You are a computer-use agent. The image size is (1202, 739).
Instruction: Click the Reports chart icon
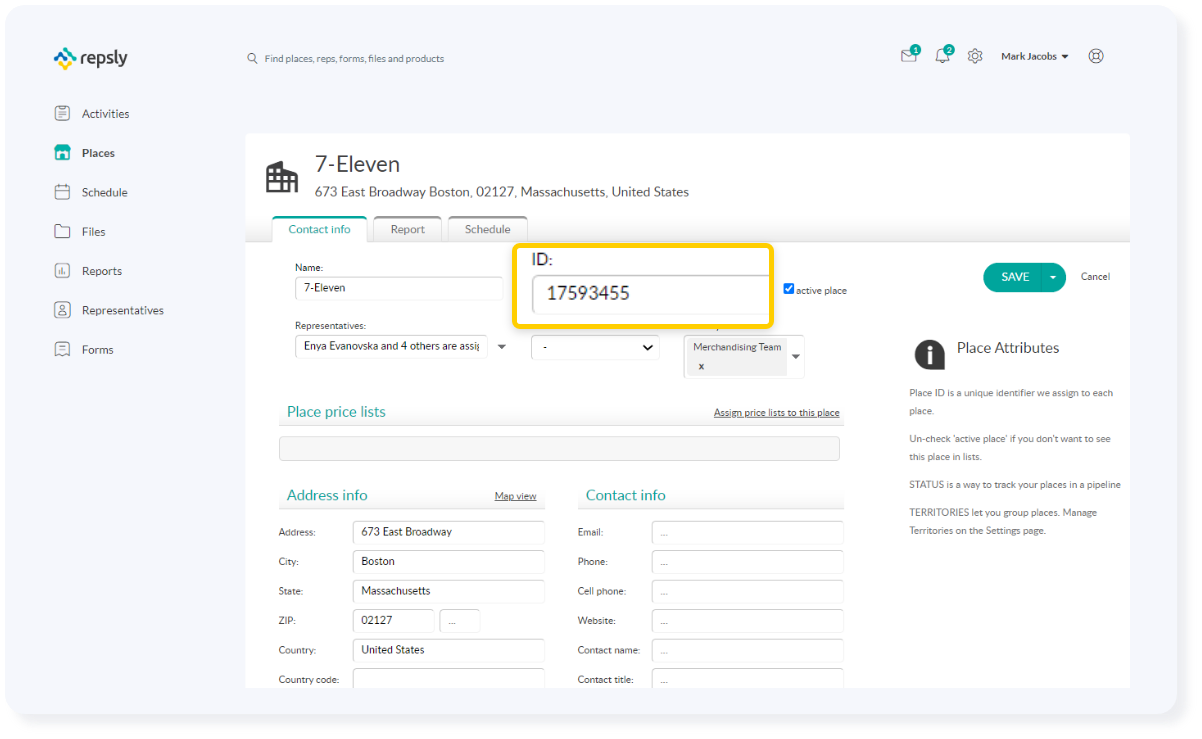tap(62, 270)
